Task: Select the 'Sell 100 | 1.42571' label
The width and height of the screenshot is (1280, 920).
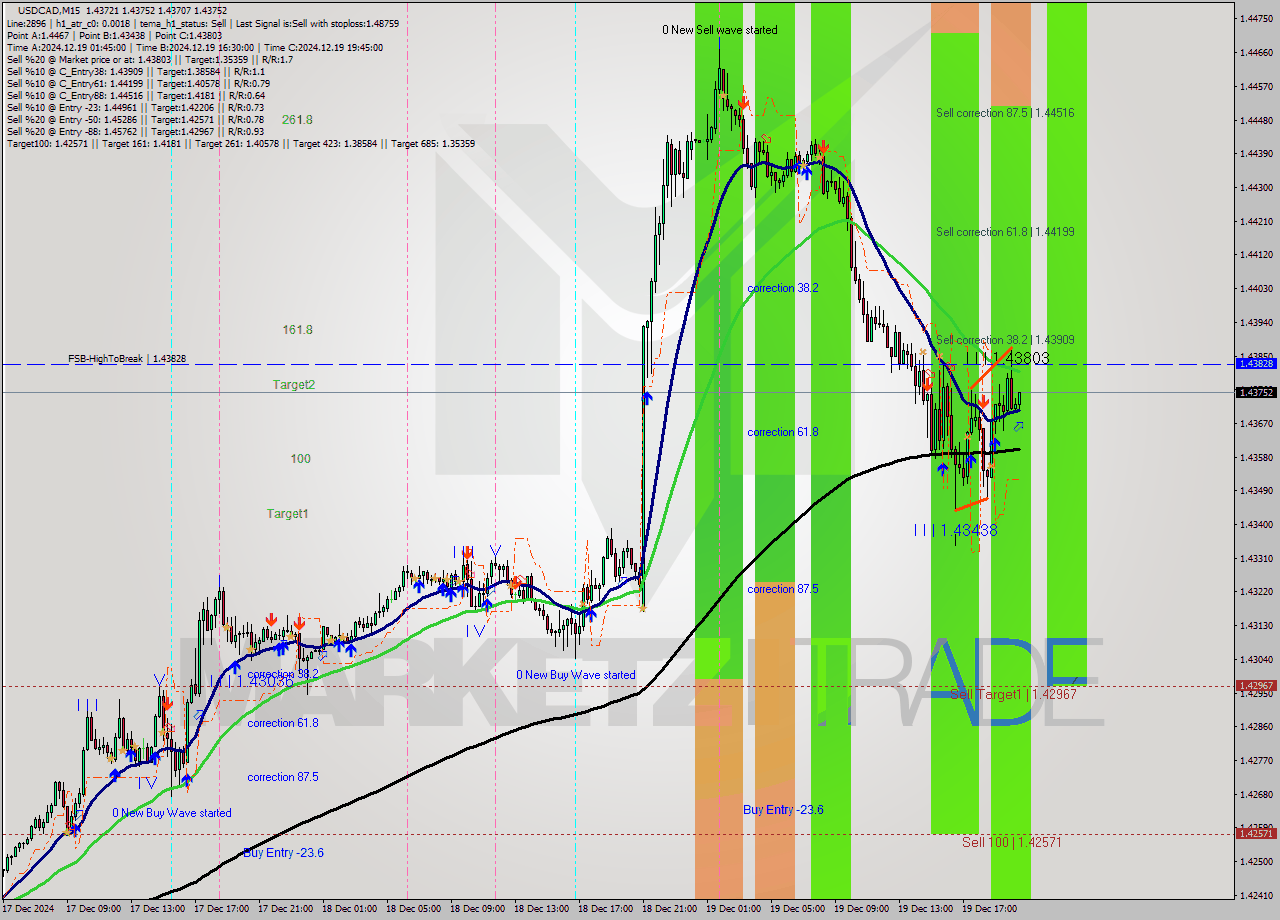Action: click(x=1011, y=842)
